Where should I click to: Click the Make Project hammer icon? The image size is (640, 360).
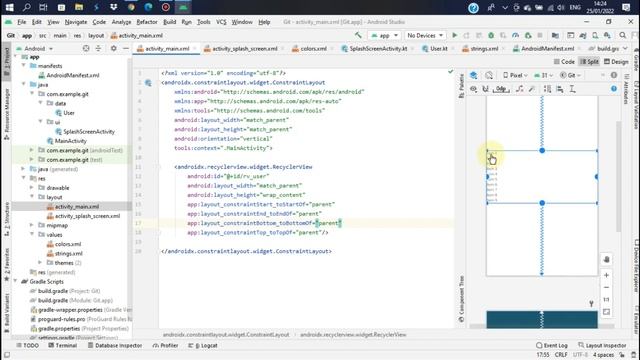pyautogui.click(x=358, y=36)
